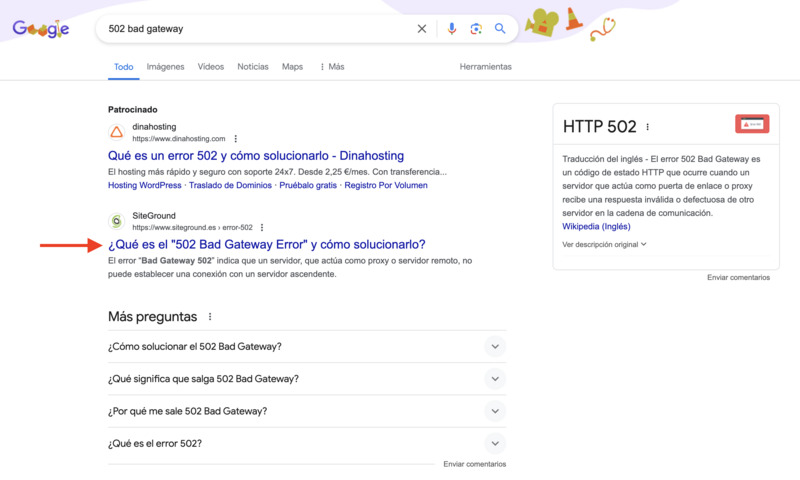This screenshot has height=480, width=800.
Task: Open the Pruébalo gratis sitelink
Action: [x=308, y=185]
